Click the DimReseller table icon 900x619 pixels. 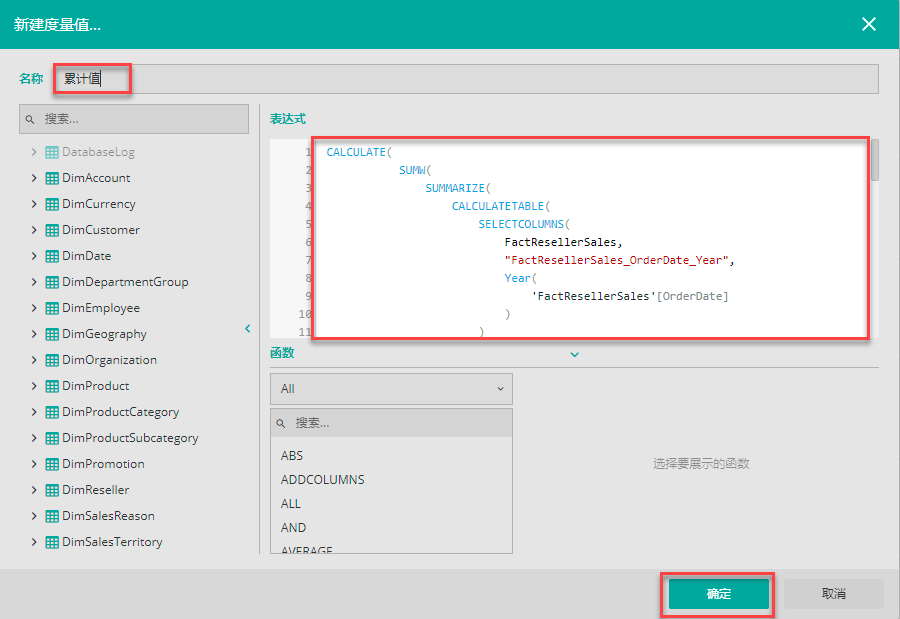[52, 490]
